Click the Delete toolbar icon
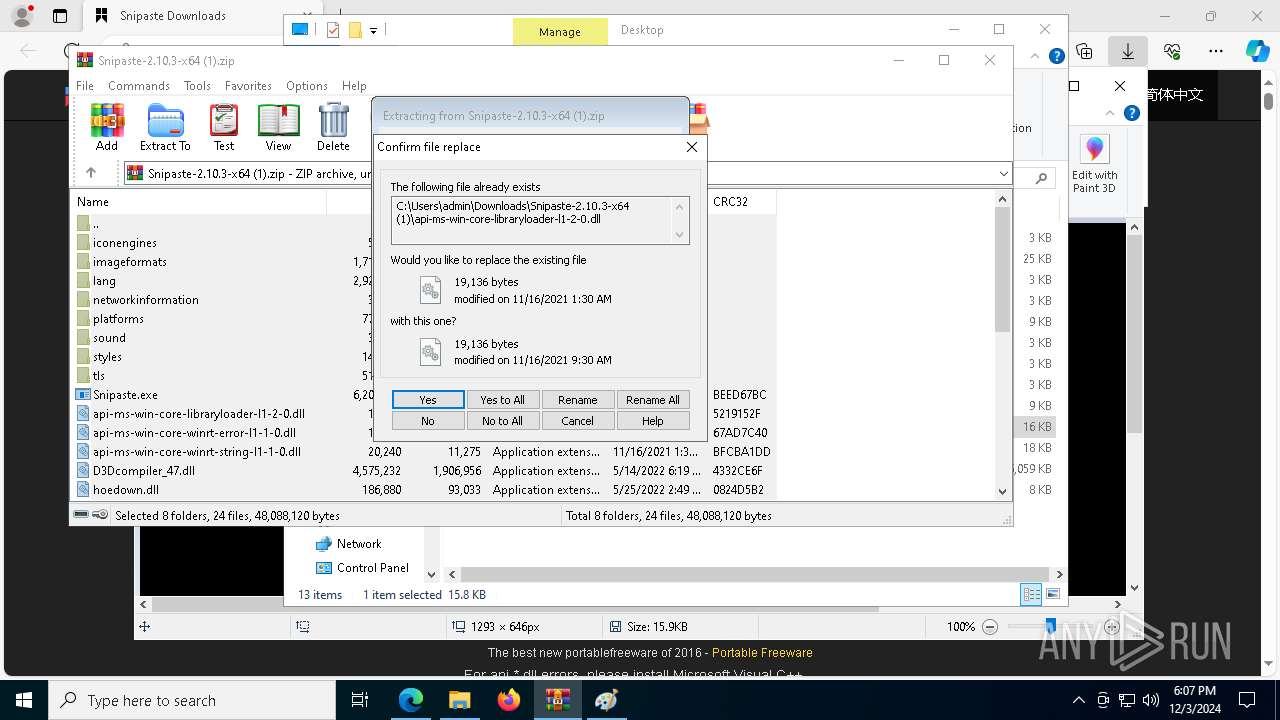Viewport: 1280px width, 720px height. pyautogui.click(x=333, y=127)
